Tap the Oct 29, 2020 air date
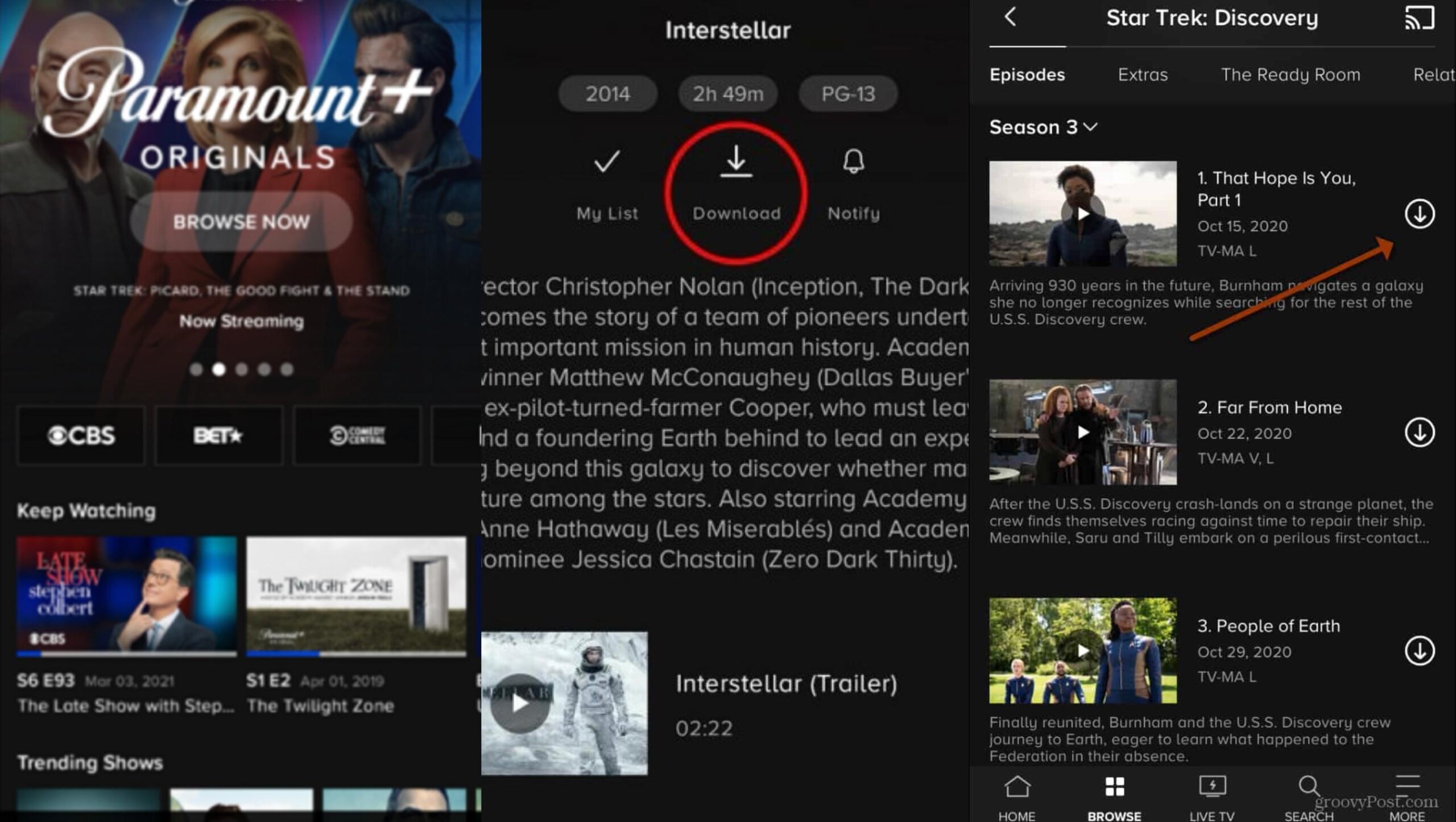 point(1244,652)
